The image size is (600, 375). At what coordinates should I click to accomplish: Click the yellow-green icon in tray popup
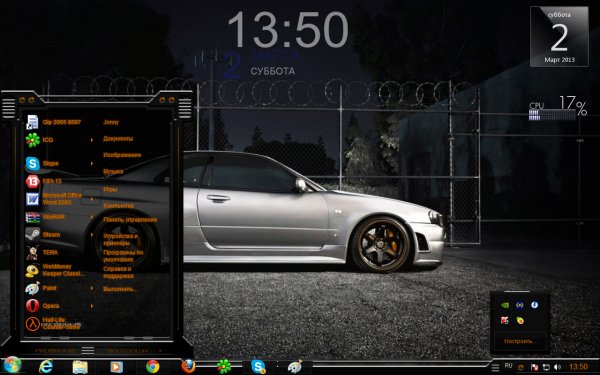[520, 321]
